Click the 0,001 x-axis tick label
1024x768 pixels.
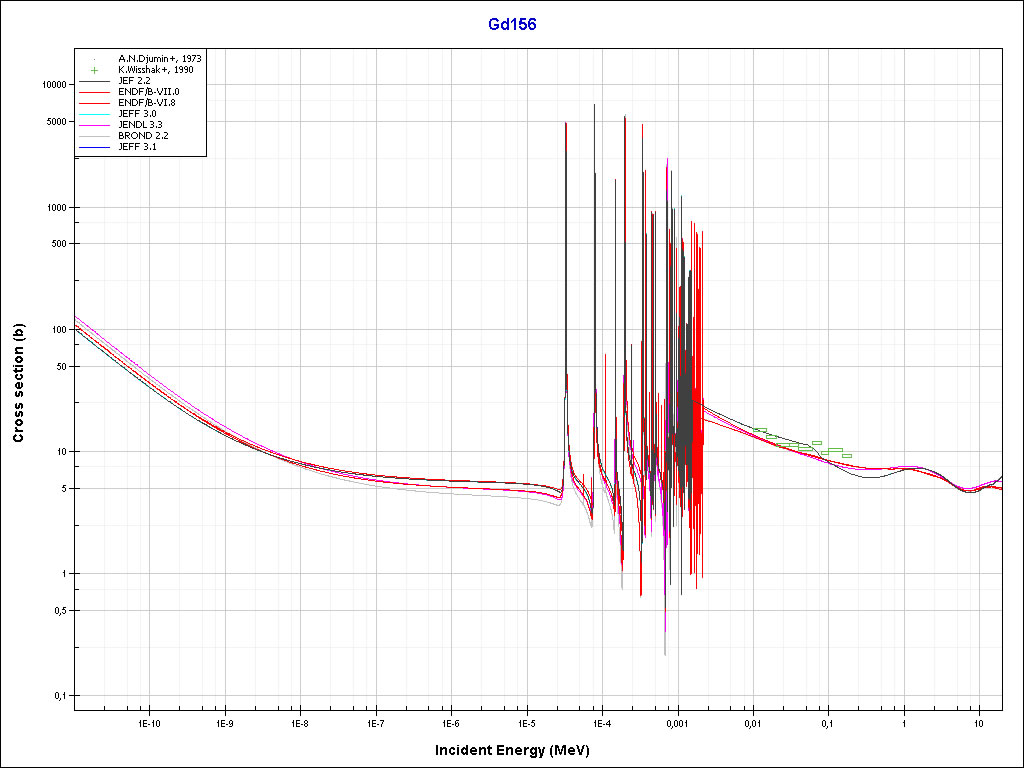tap(677, 722)
